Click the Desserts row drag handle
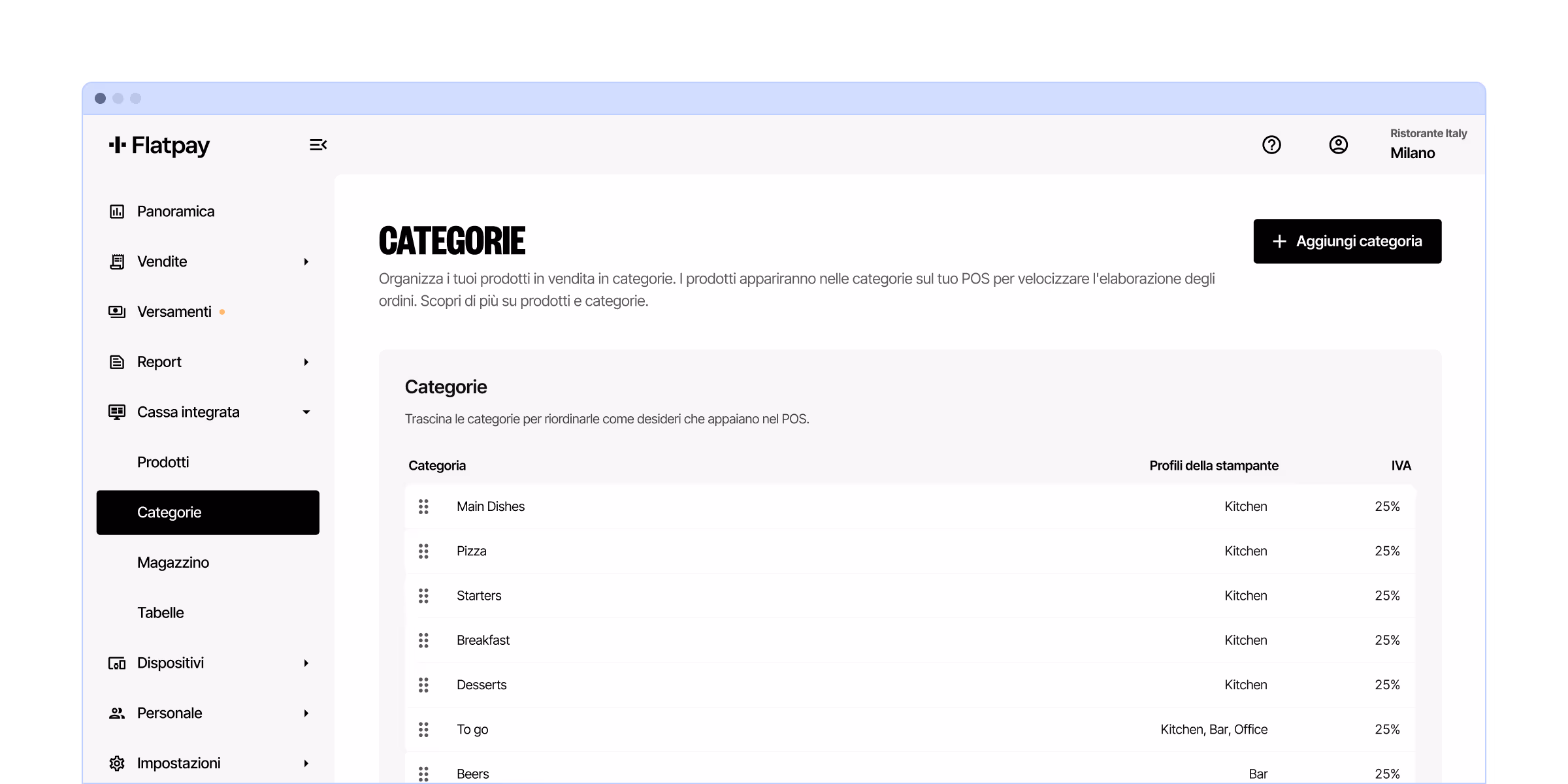 pos(423,685)
